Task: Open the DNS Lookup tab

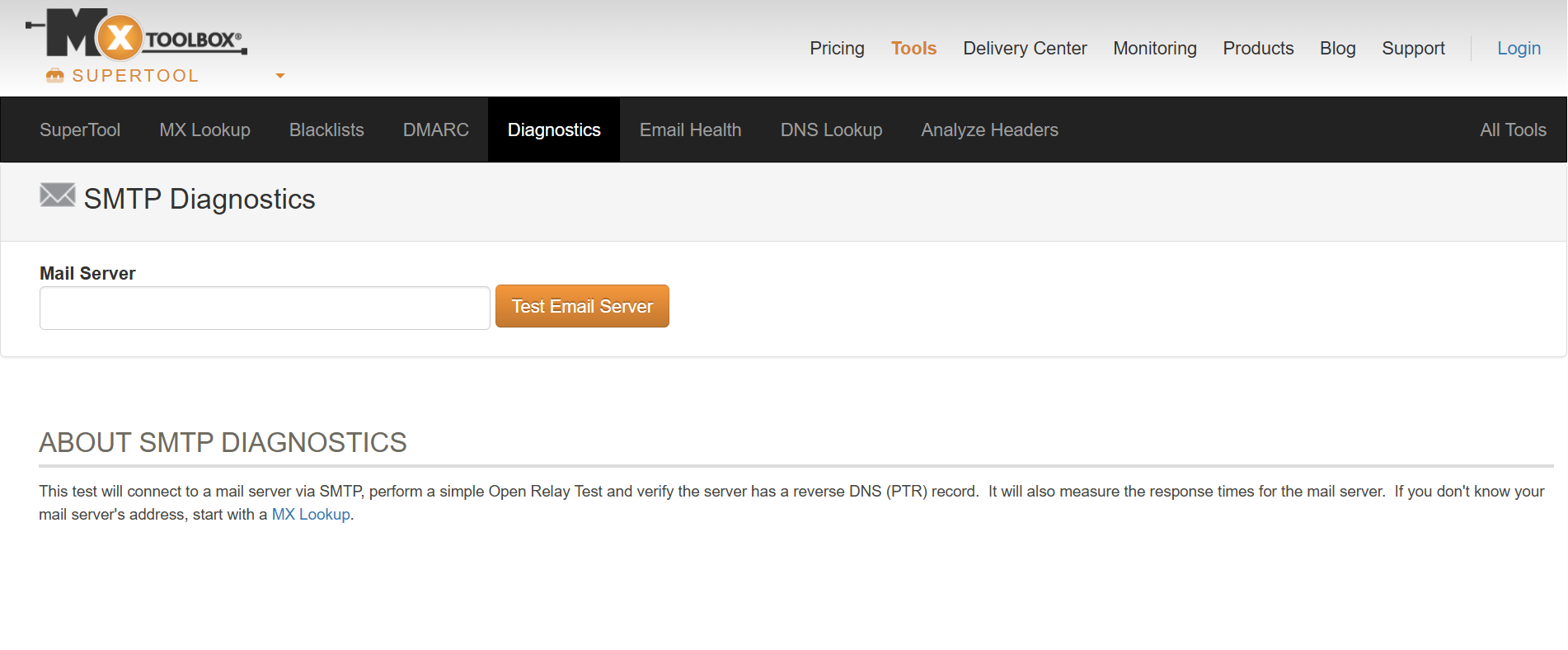Action: tap(831, 130)
